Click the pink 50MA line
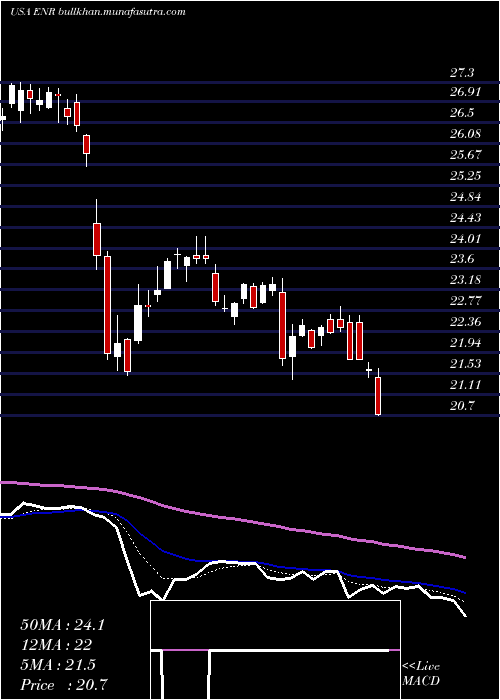This screenshot has height=700, width=500. (232, 518)
